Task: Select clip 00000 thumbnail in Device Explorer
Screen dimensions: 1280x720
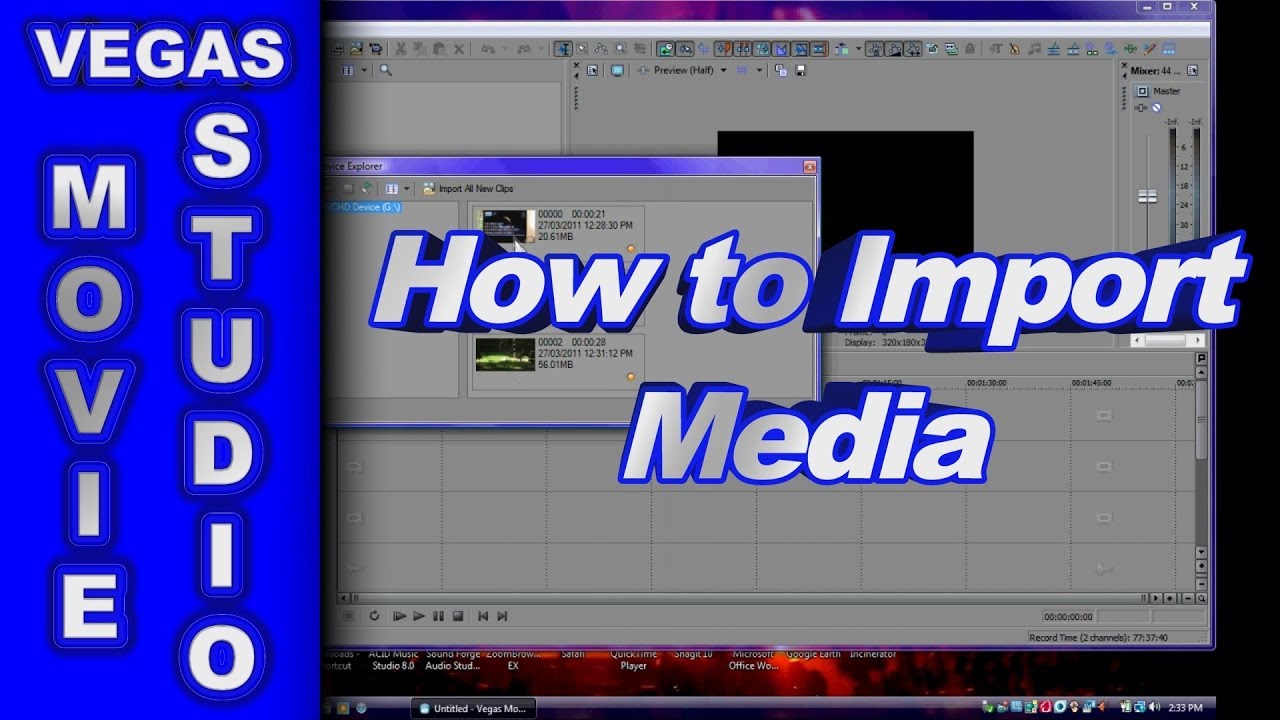Action: (505, 226)
